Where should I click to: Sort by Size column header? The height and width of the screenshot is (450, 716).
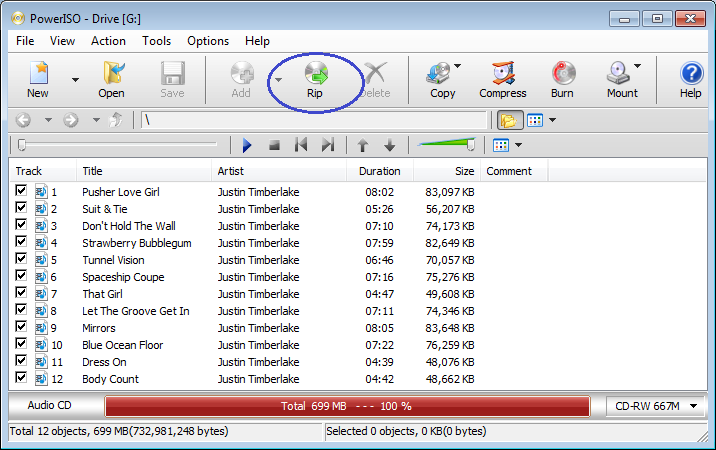coord(447,171)
